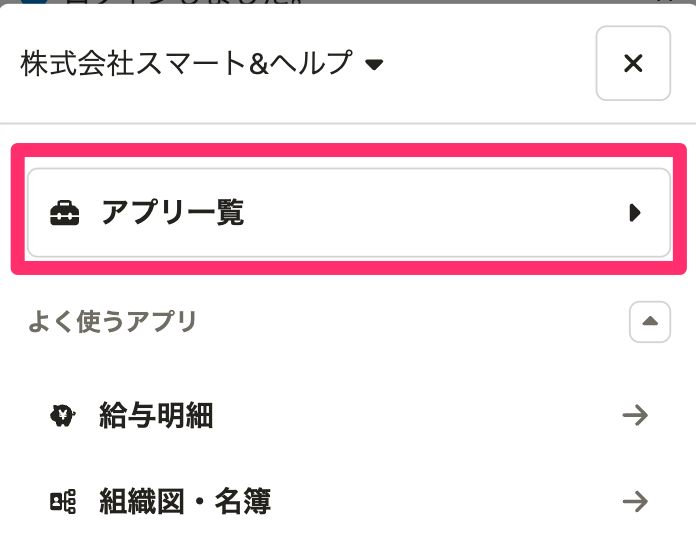Click the 株式会社スマート&ヘルプ company name text

(186, 63)
